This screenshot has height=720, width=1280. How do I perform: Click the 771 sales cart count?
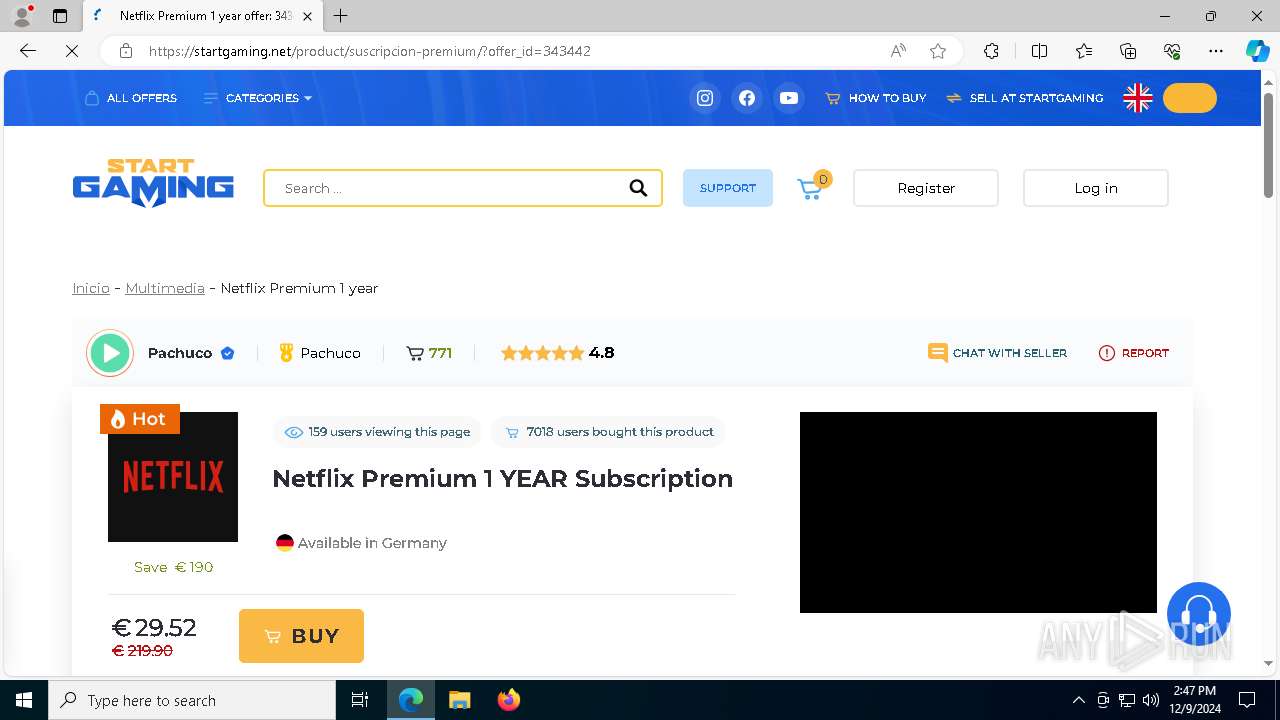pos(429,353)
